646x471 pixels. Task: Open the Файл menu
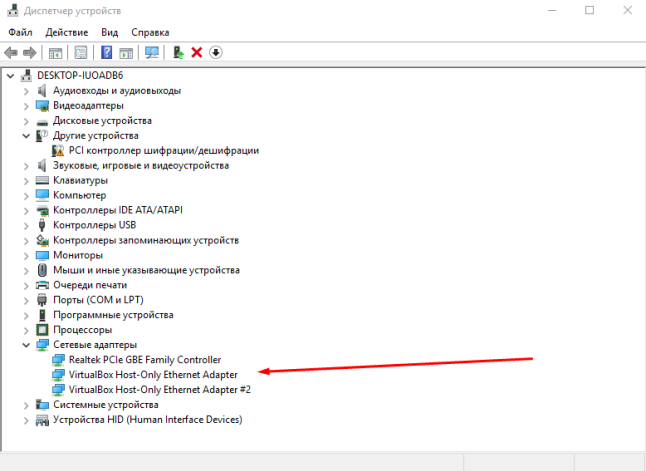click(20, 32)
